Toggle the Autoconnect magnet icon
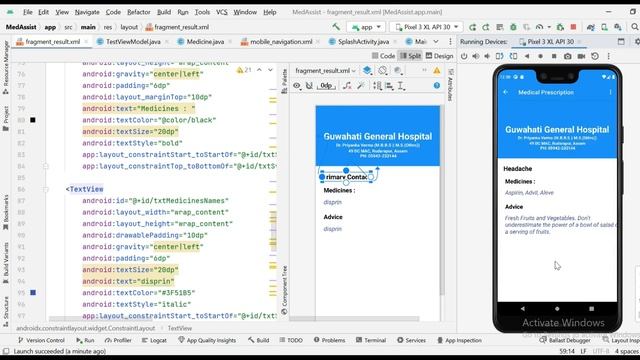The image size is (640, 360). tap(309, 86)
